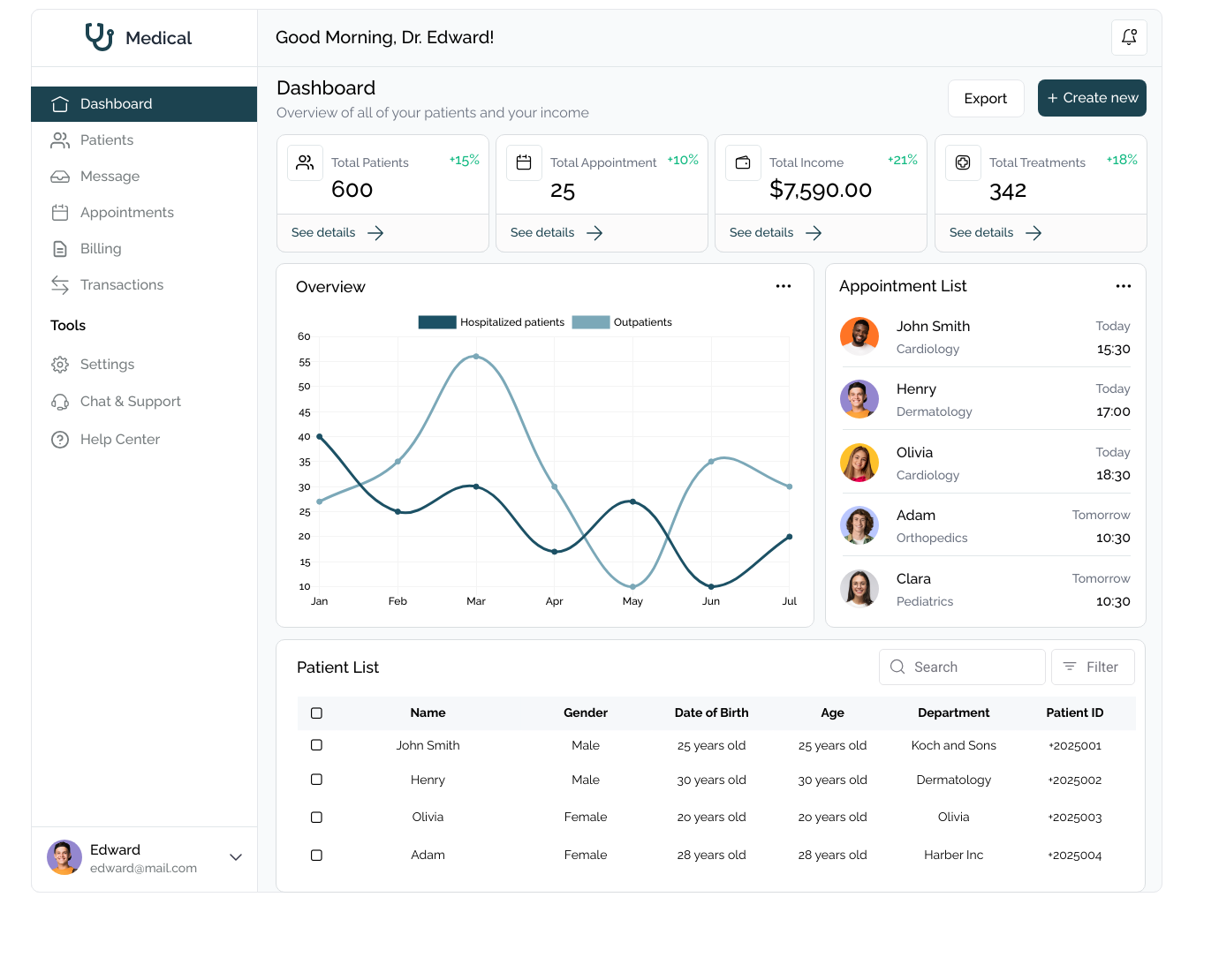Open the Appointments calendar icon
Viewport: 1219px width, 980px height.
(x=60, y=212)
